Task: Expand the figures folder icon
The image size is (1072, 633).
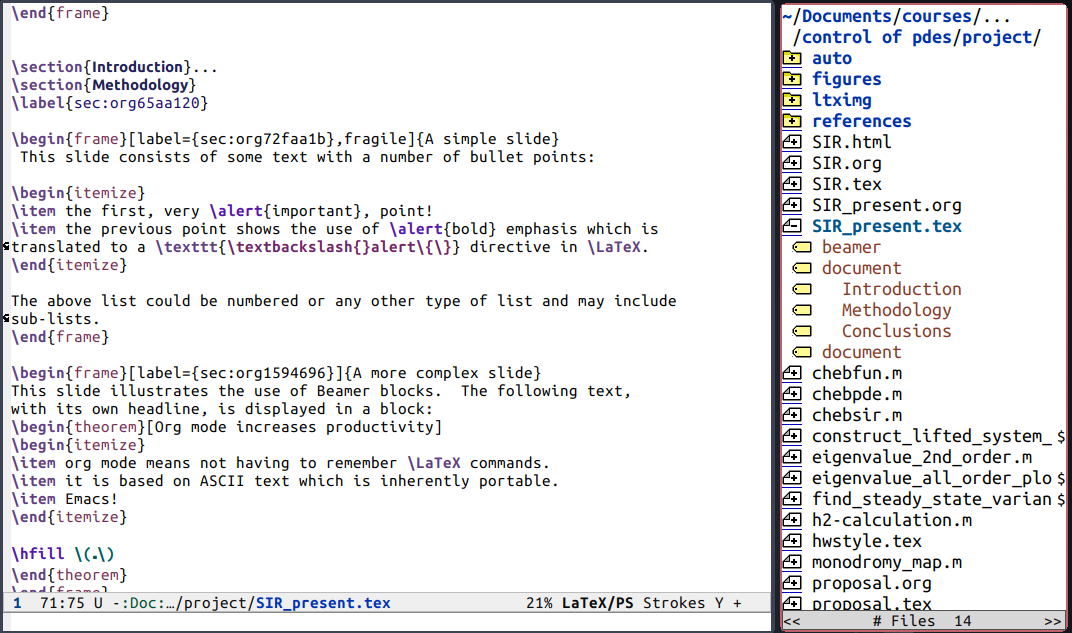Action: (x=792, y=79)
